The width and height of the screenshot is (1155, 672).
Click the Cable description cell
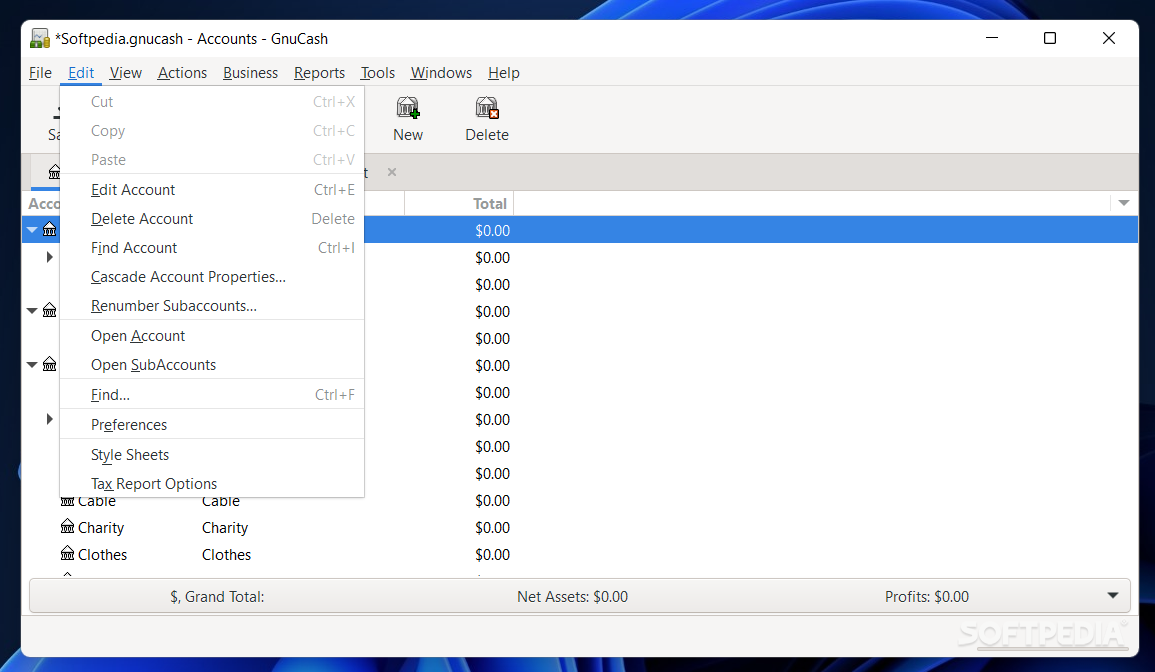[x=221, y=503]
